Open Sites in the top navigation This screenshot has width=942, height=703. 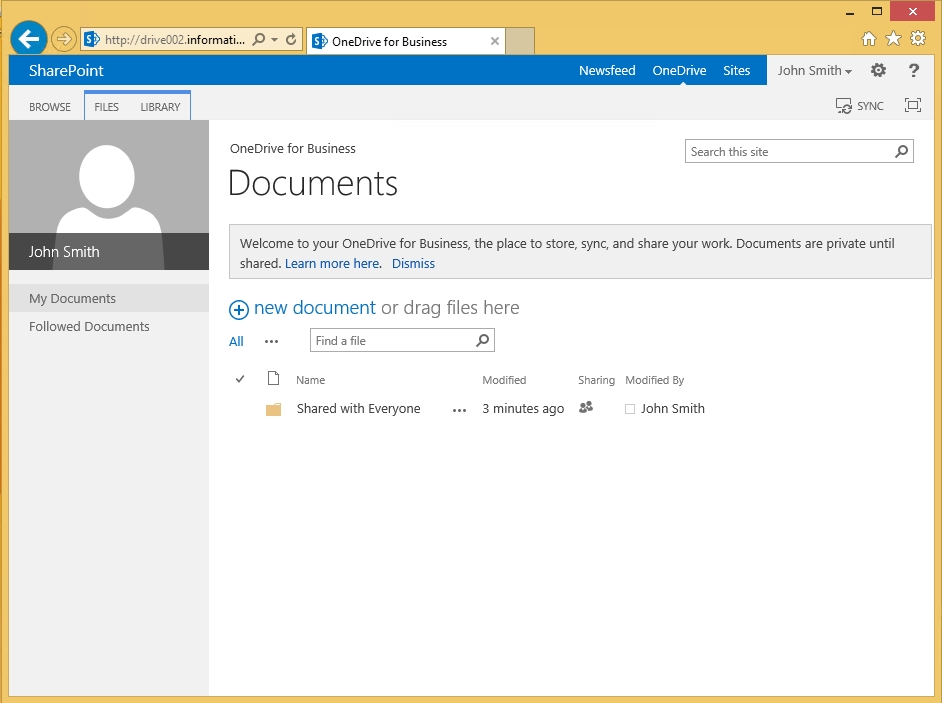[x=737, y=70]
